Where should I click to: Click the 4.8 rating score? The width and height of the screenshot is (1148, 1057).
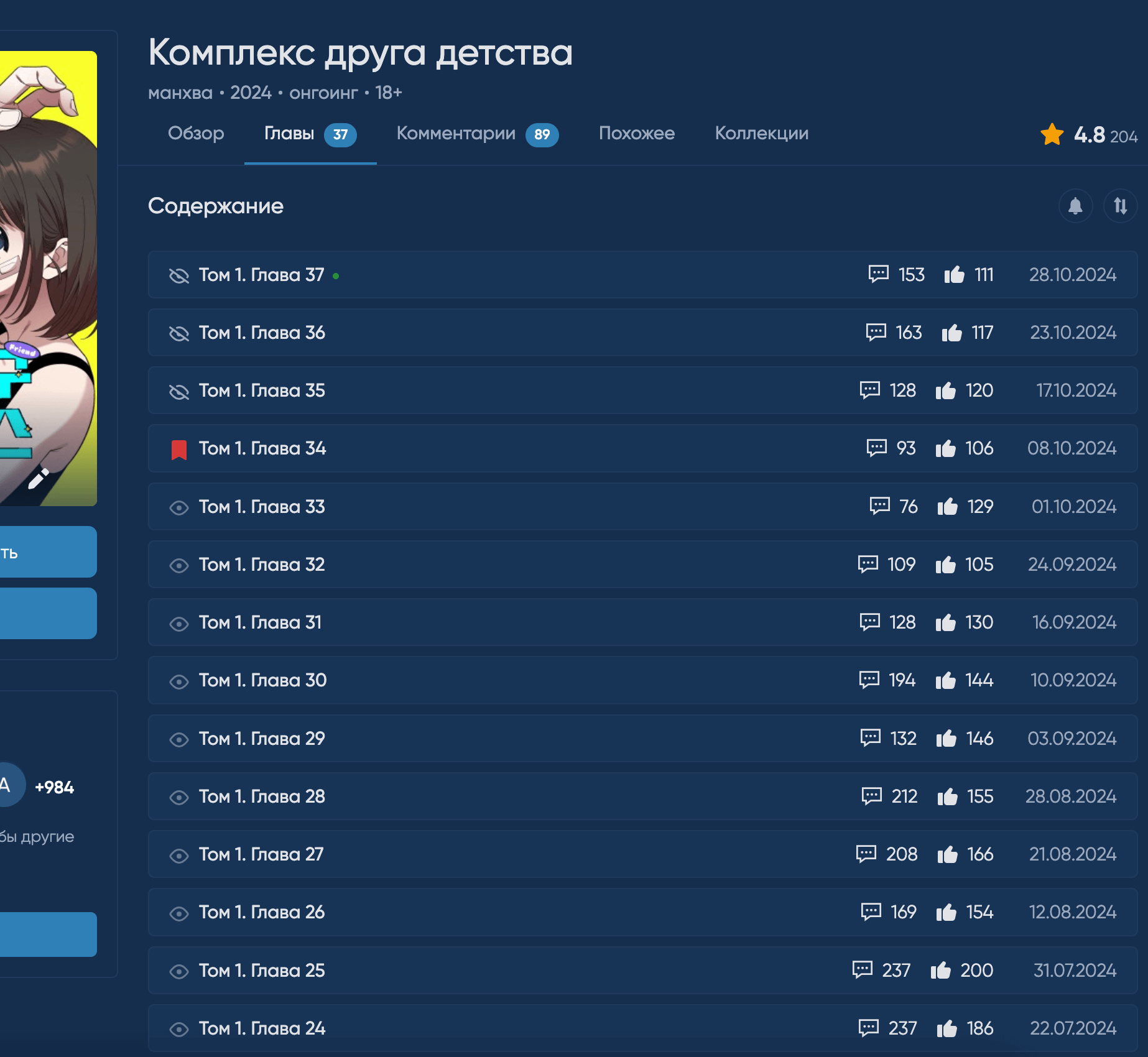(x=1090, y=134)
